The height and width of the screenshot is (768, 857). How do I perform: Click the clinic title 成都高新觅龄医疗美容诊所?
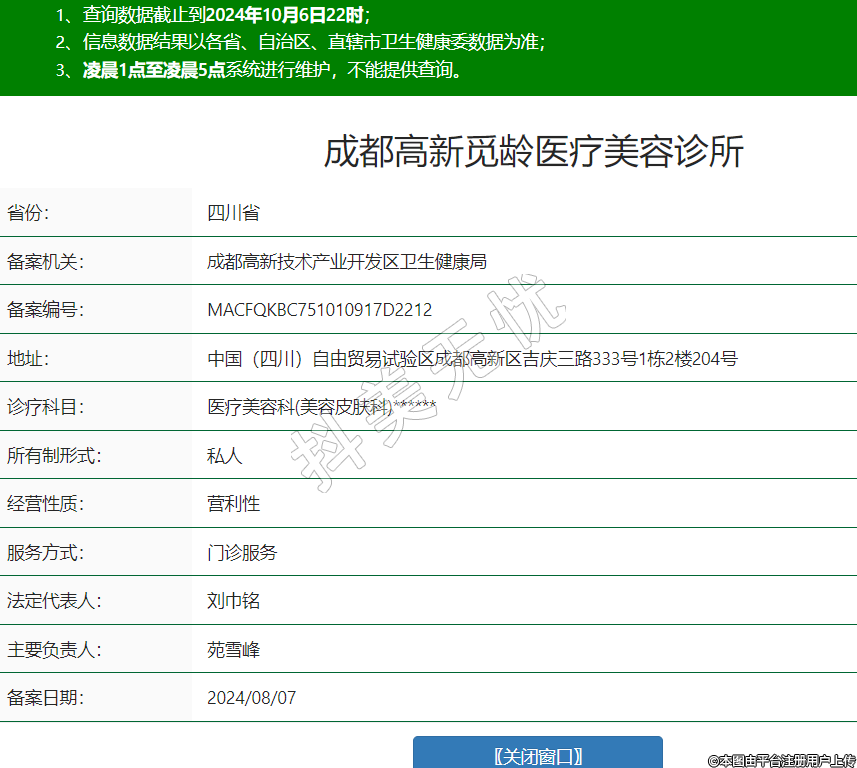point(533,152)
